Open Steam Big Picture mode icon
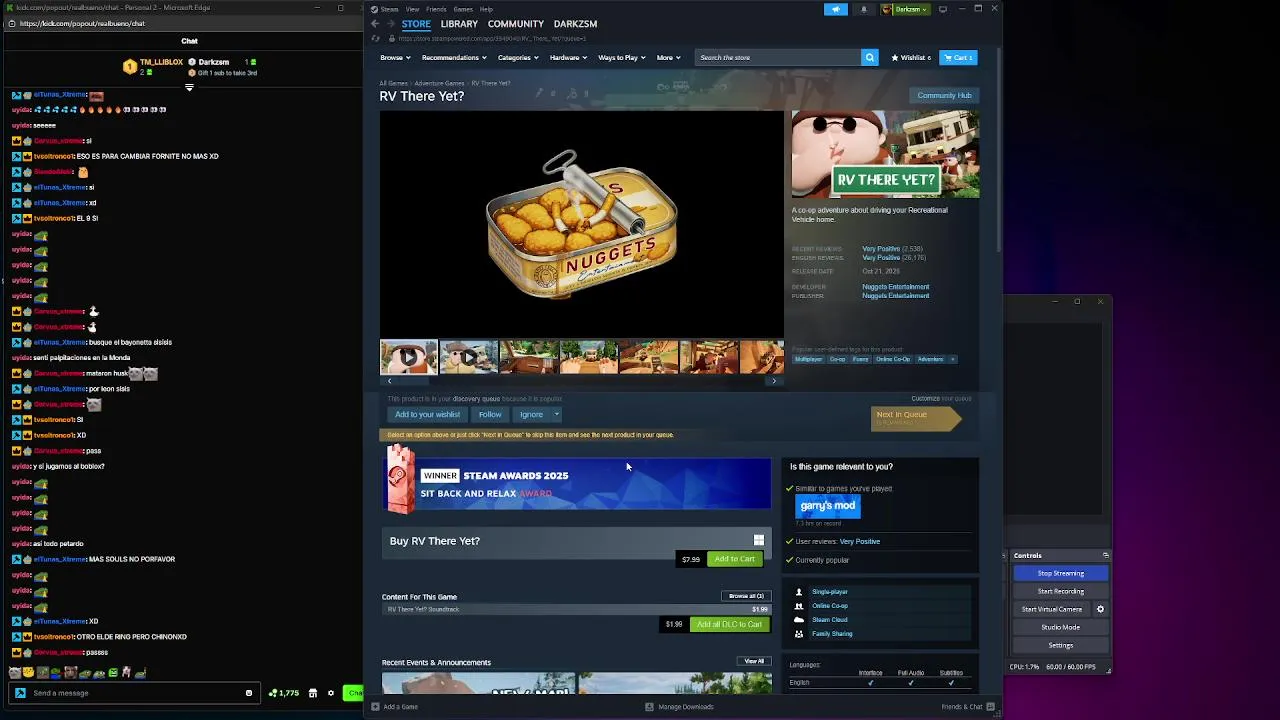The width and height of the screenshot is (1280, 720). tap(943, 9)
